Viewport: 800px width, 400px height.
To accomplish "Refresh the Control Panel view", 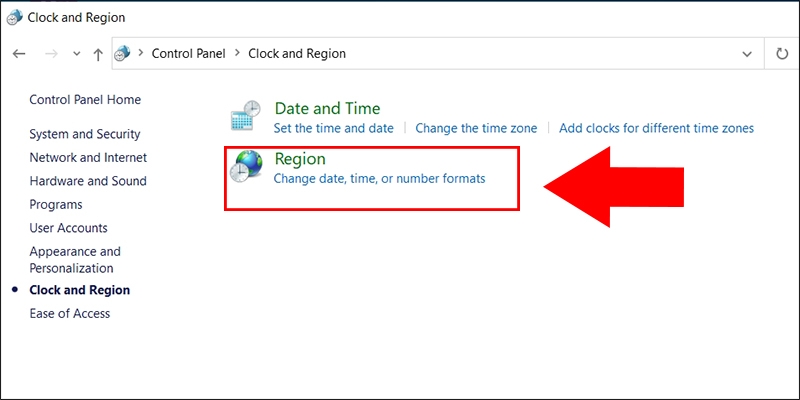I will point(782,54).
